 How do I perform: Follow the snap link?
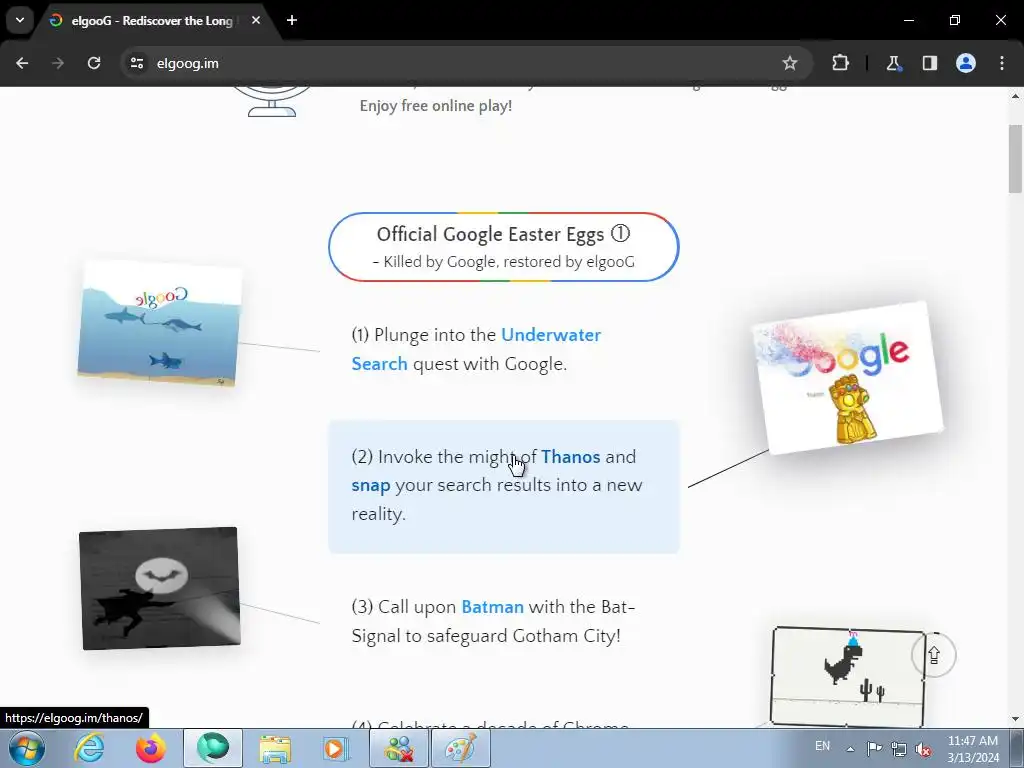[371, 485]
